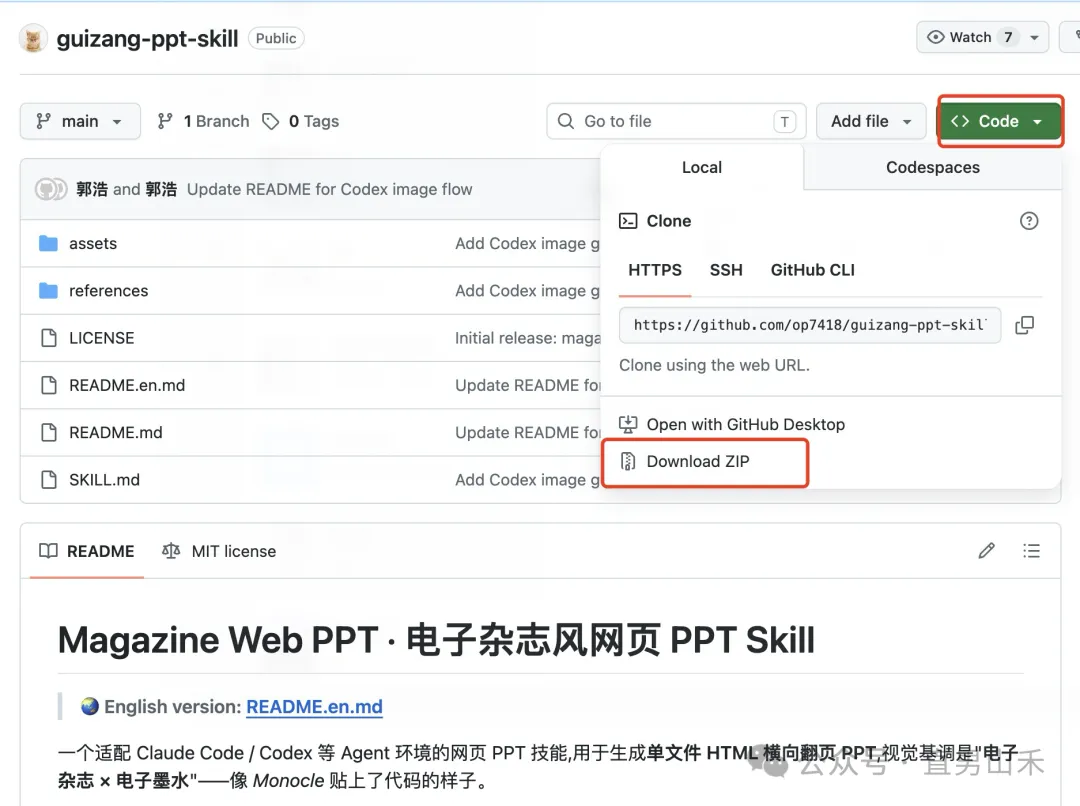This screenshot has width=1080, height=806.
Task: Open the 'Initial release' commit message for LICENSE
Action: click(x=528, y=338)
